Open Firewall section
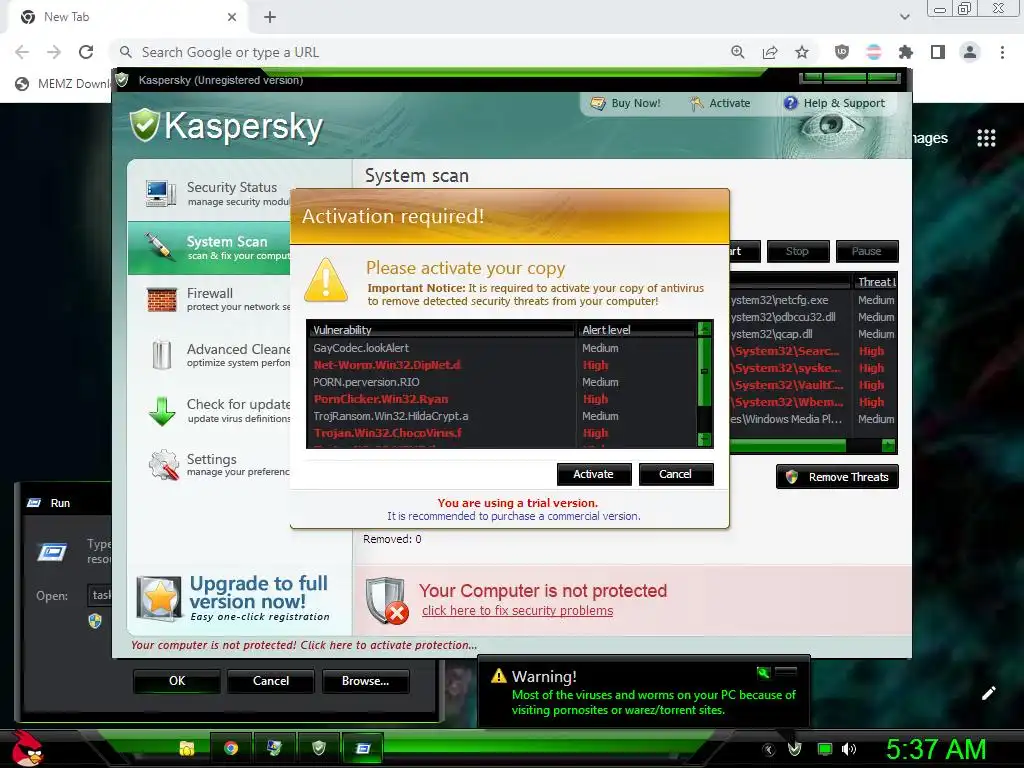The height and width of the screenshot is (768, 1024). click(x=209, y=299)
